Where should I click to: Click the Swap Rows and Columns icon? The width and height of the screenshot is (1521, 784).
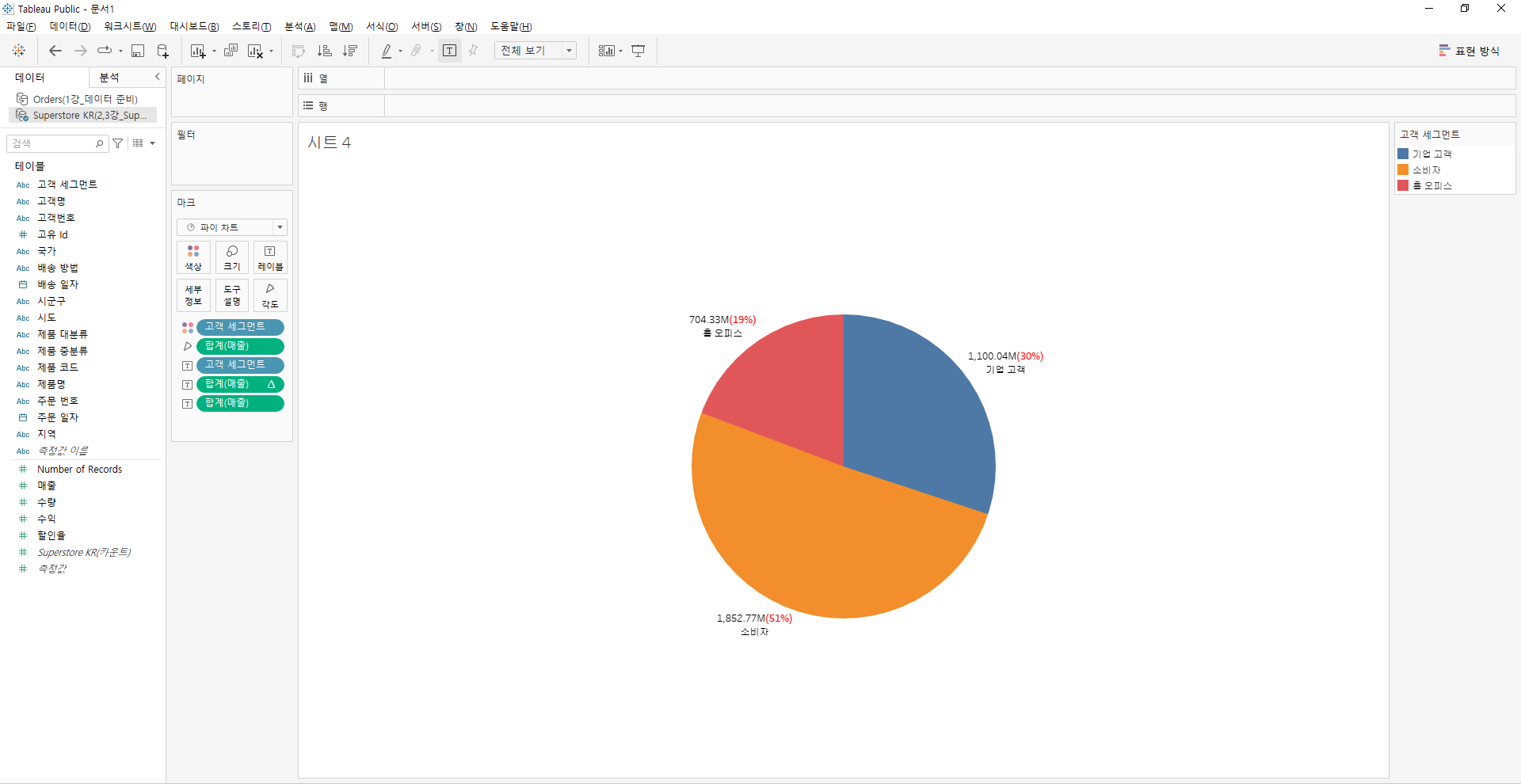299,51
